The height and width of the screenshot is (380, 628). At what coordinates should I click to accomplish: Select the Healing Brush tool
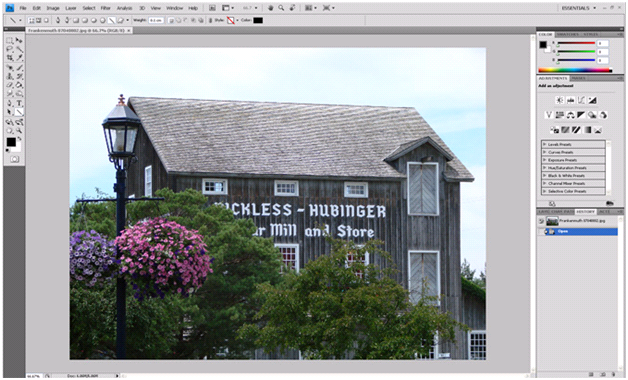pos(10,68)
